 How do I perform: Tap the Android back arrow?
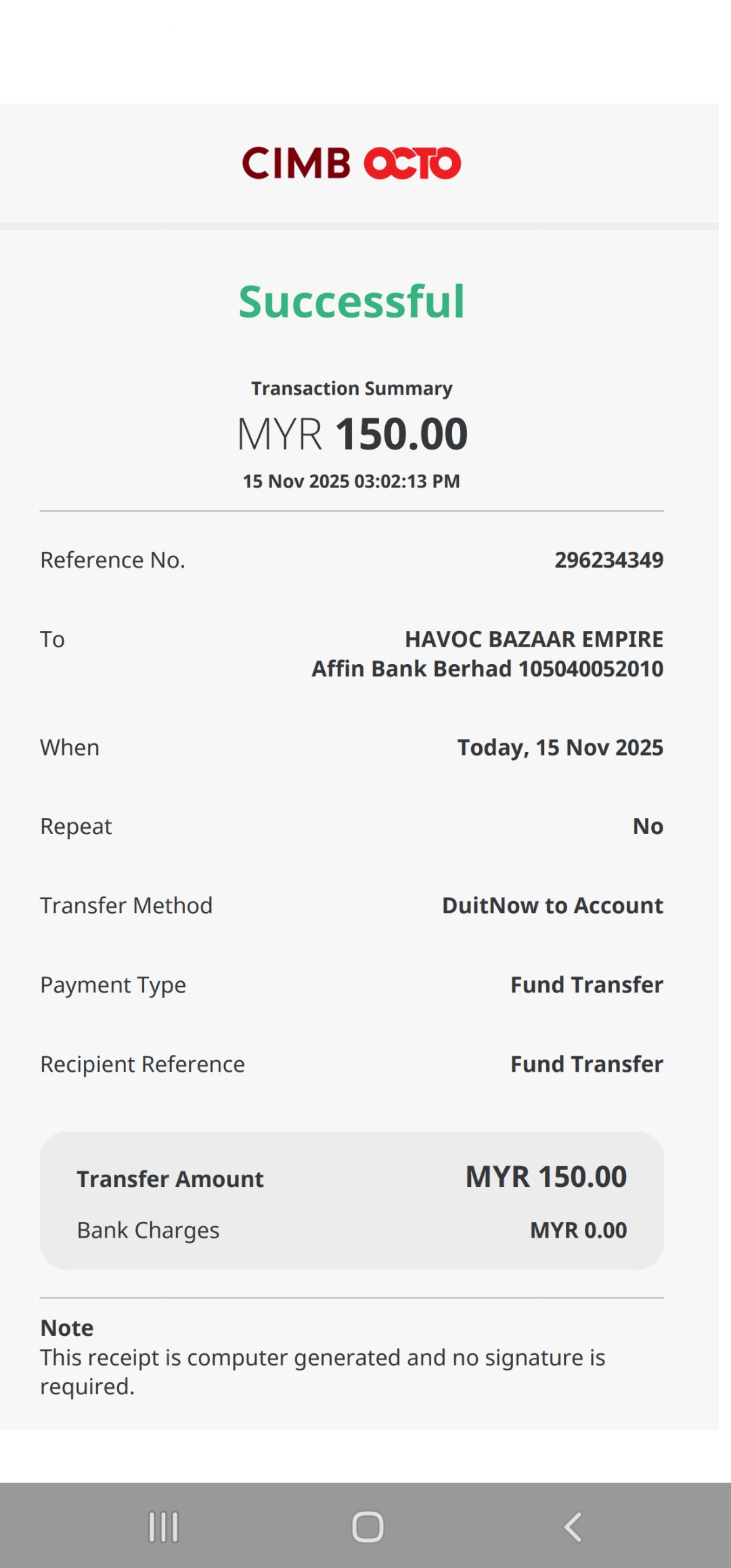coord(573,1527)
